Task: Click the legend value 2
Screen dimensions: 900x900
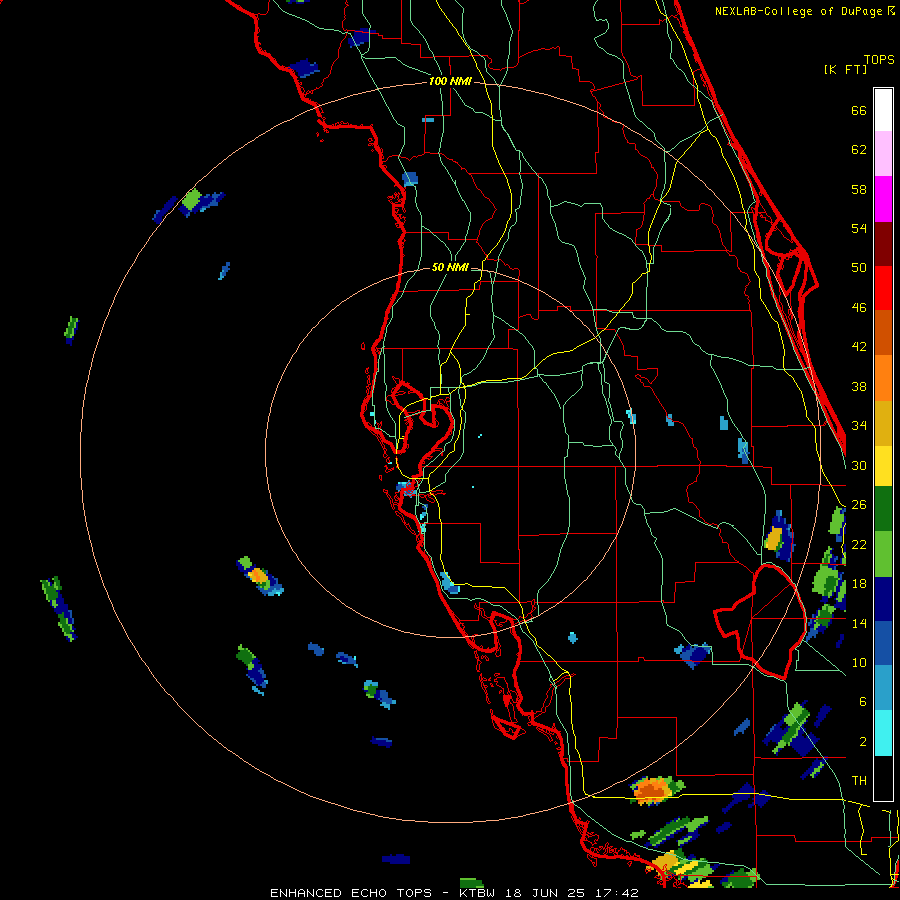Action: (x=863, y=742)
